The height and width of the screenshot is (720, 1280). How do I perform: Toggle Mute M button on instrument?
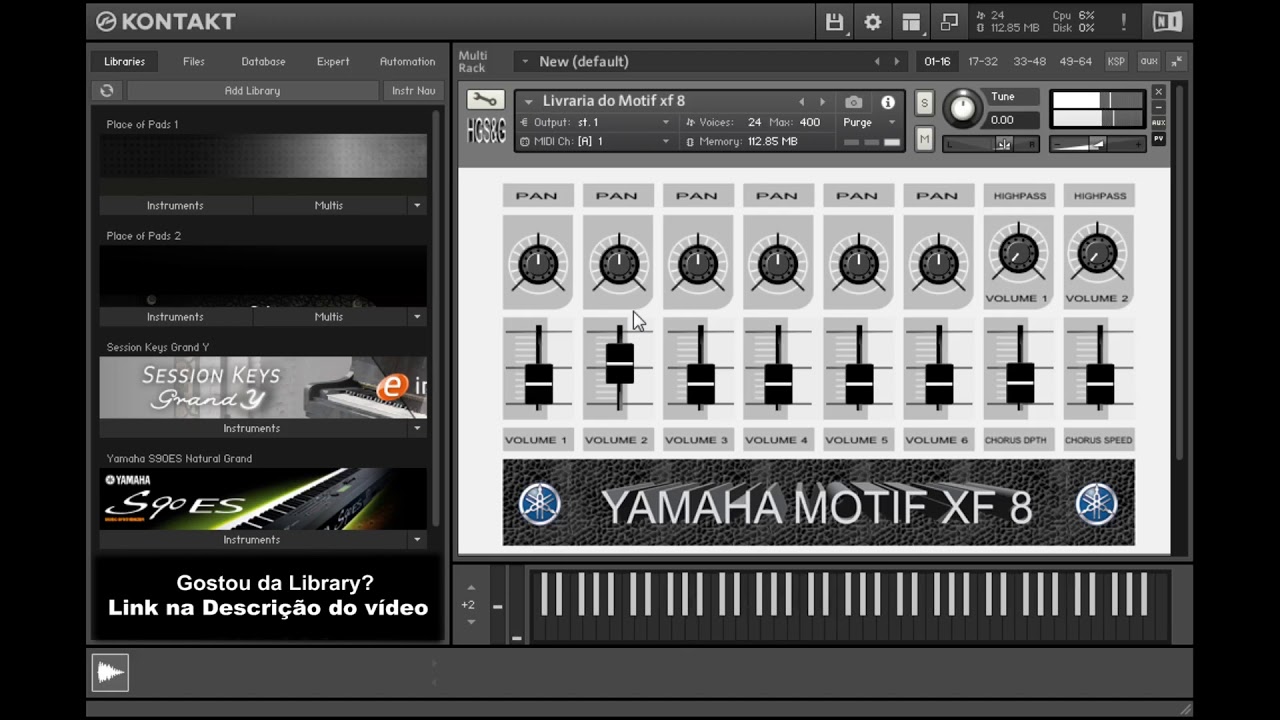[924, 139]
